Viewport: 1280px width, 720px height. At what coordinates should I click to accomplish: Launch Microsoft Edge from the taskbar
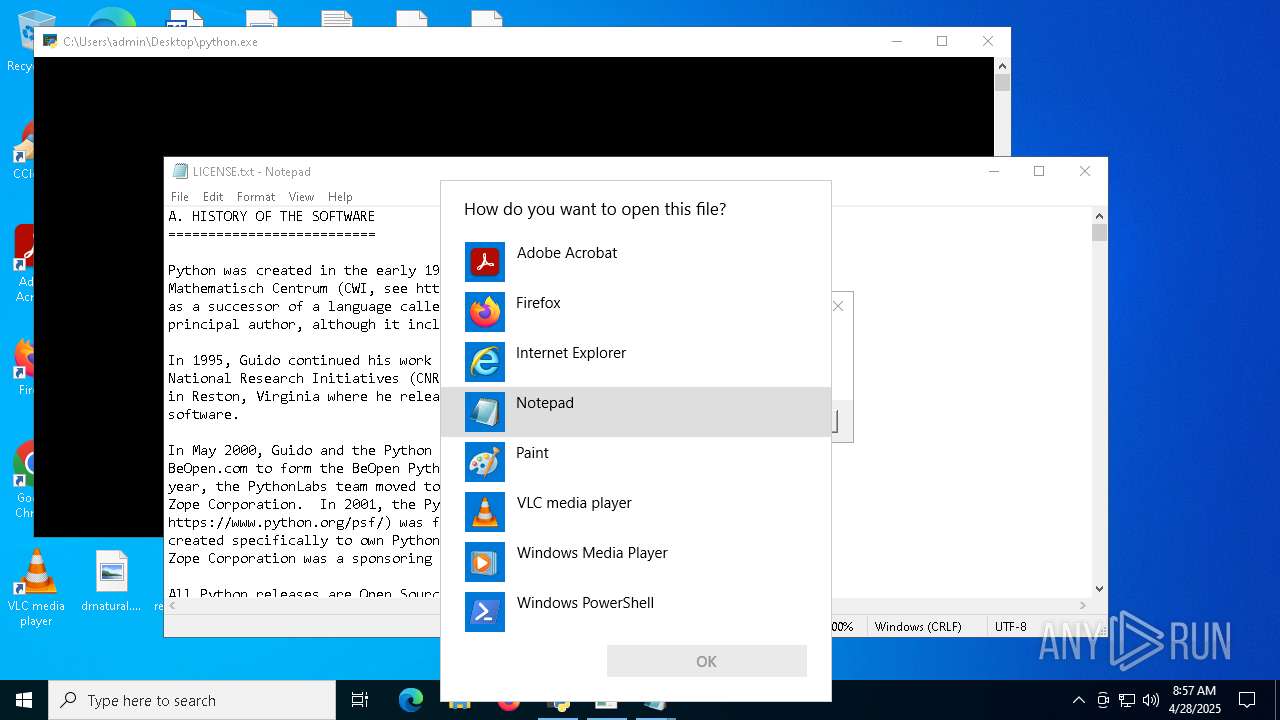coord(411,700)
